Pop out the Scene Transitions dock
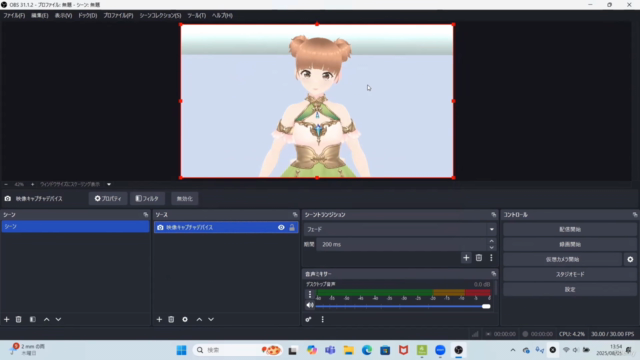 [493, 214]
